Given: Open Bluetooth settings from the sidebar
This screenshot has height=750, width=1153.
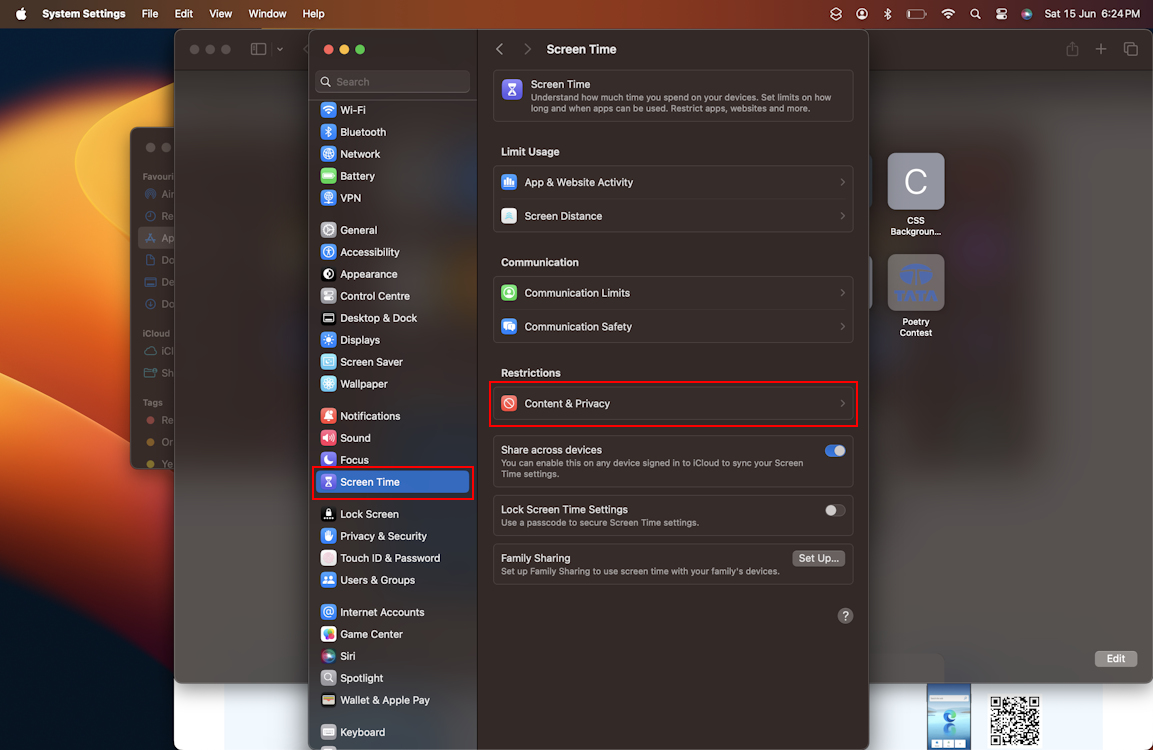Looking at the screenshot, I should coord(328,131).
